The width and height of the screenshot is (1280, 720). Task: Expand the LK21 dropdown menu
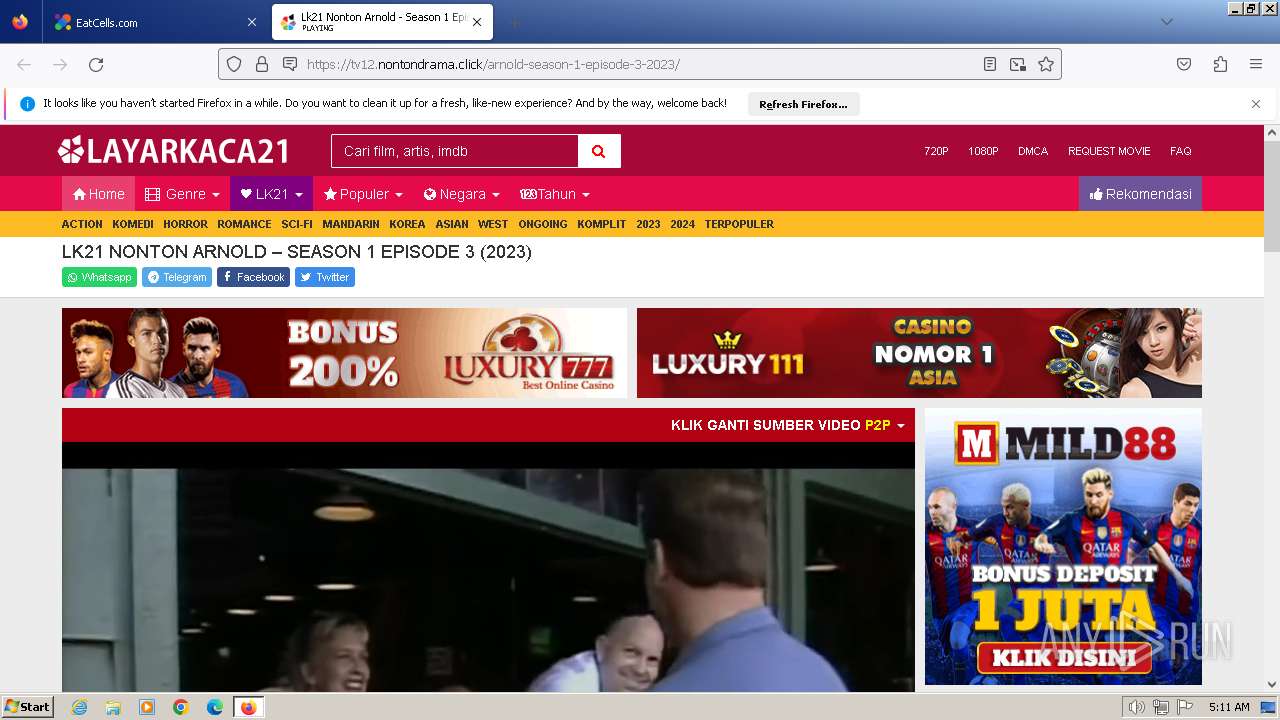coord(271,194)
